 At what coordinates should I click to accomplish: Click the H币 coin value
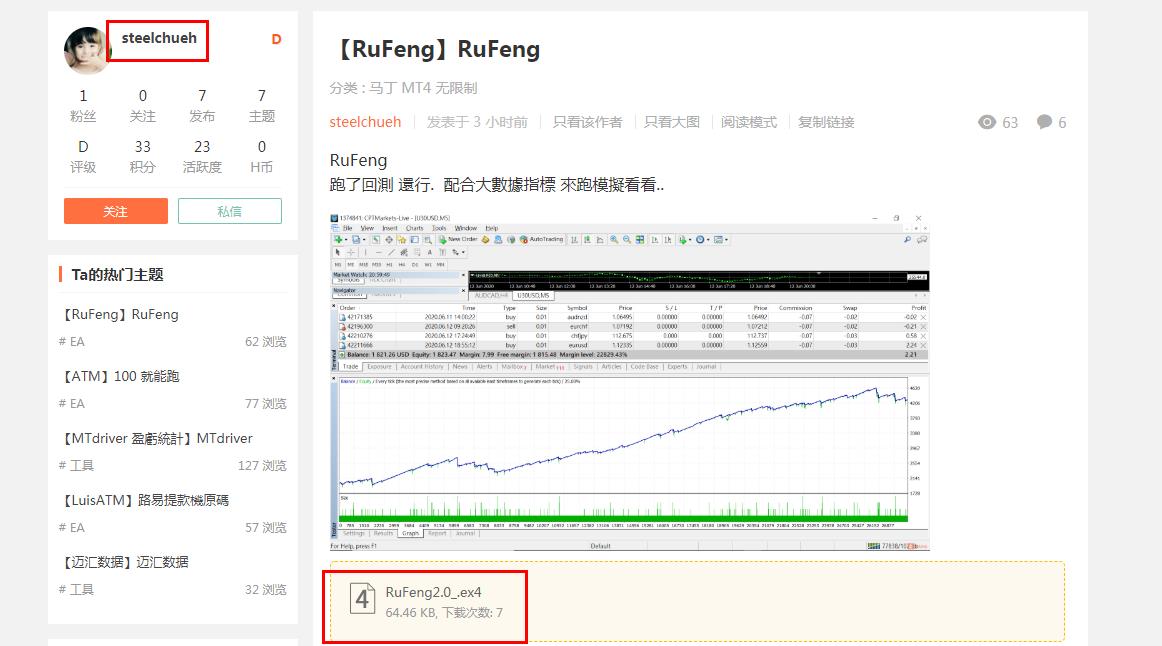[x=262, y=147]
